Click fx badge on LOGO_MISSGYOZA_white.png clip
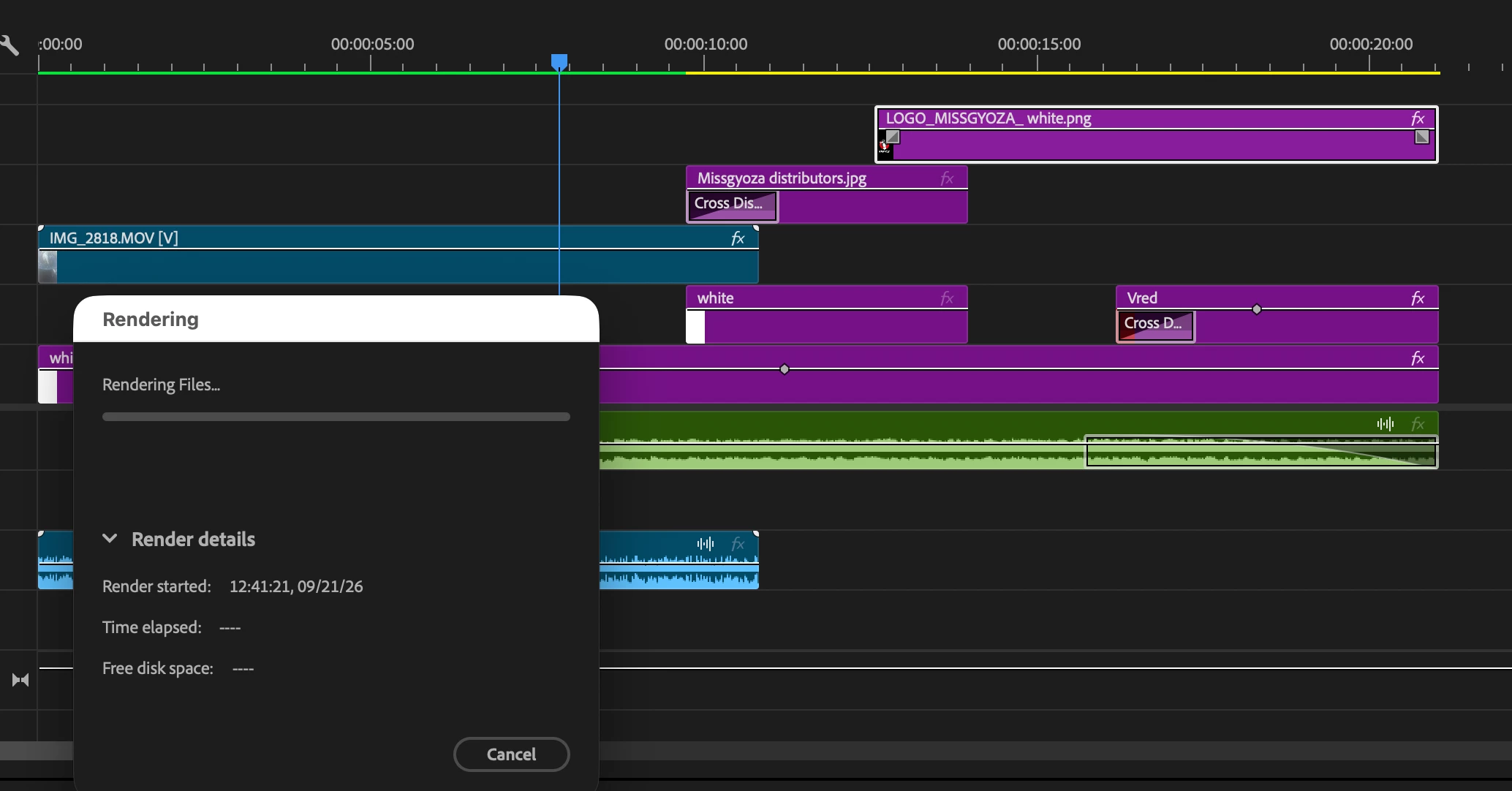 (x=1418, y=118)
